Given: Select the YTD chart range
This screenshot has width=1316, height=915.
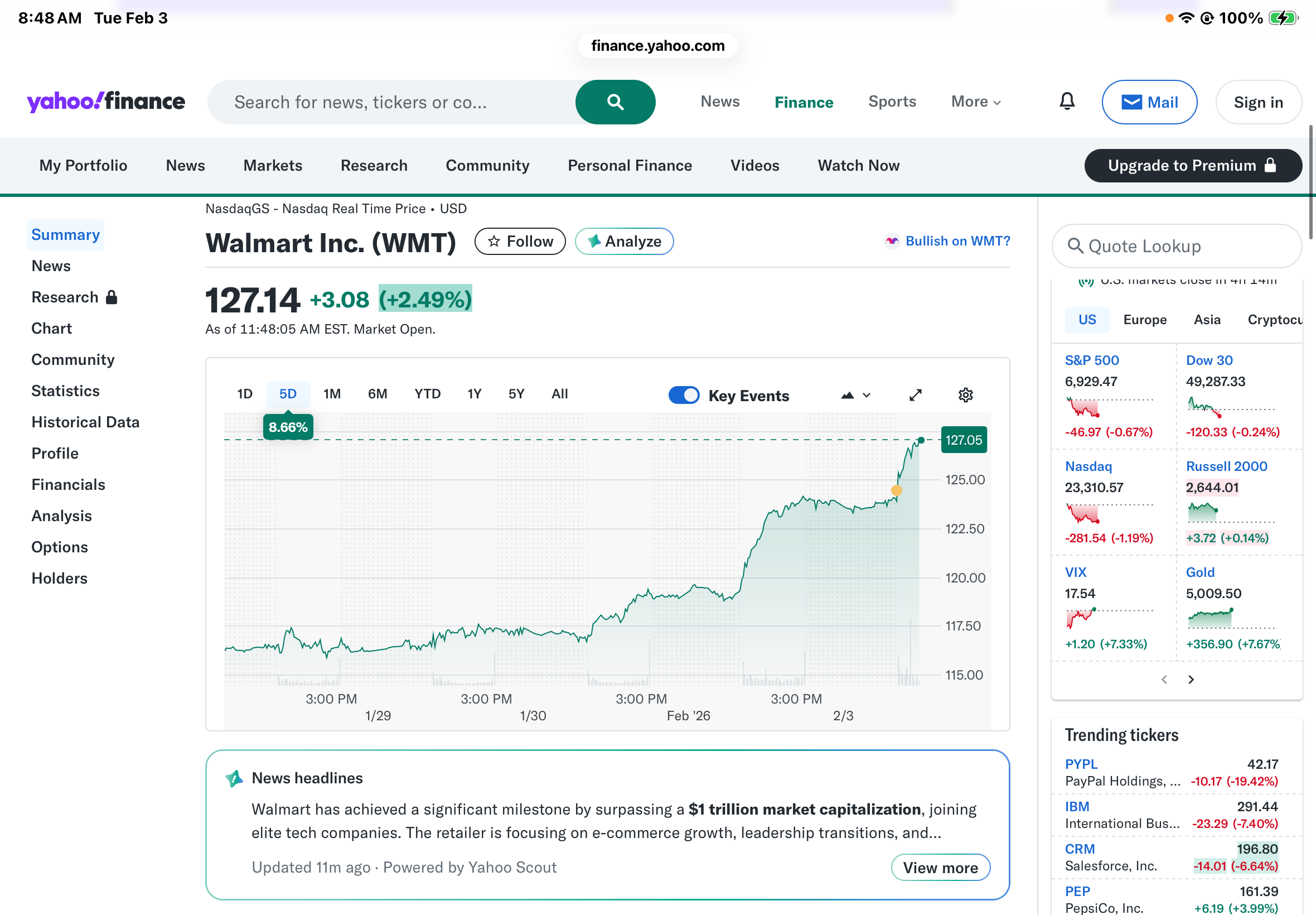Looking at the screenshot, I should tap(427, 394).
